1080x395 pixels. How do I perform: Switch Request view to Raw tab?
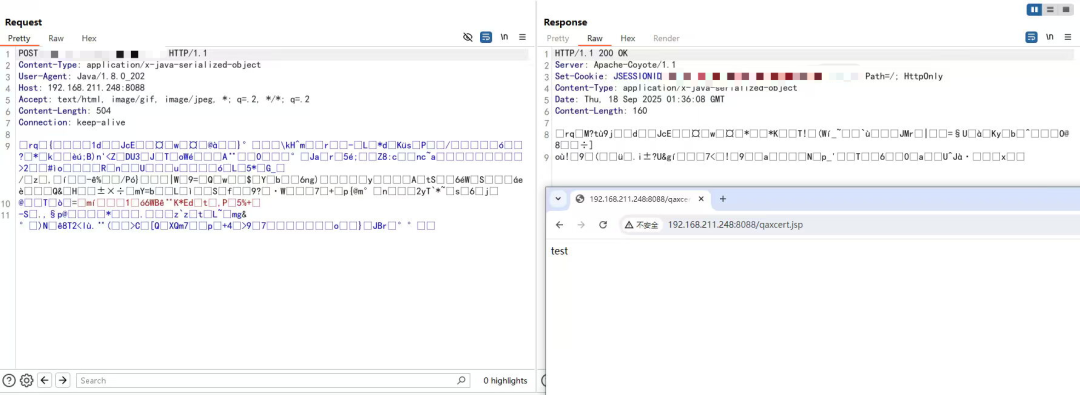click(x=56, y=39)
